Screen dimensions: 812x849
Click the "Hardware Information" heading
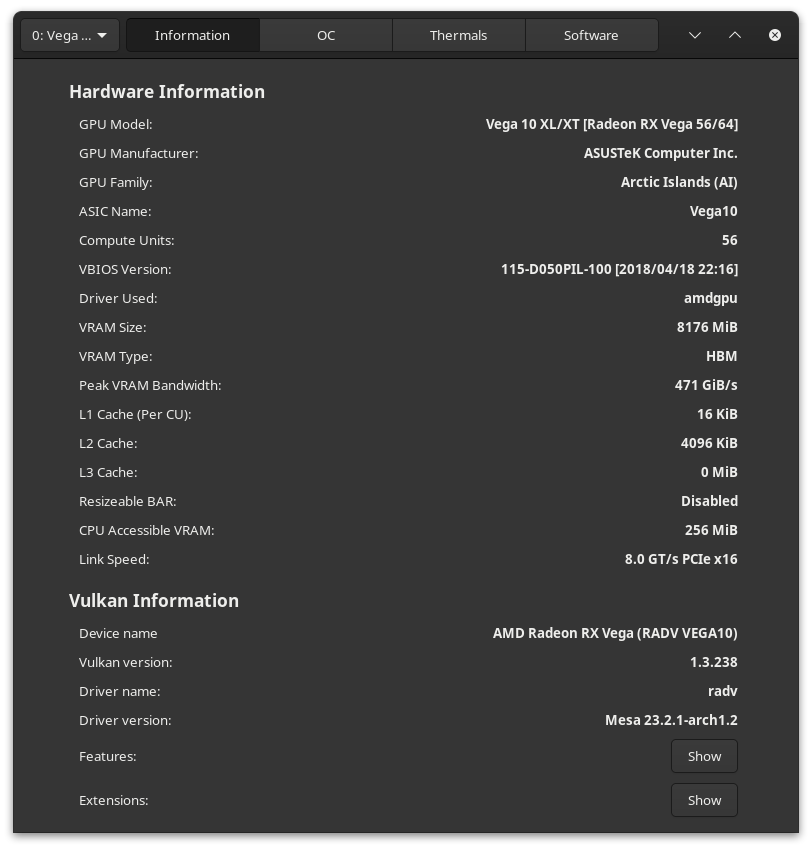coord(167,92)
